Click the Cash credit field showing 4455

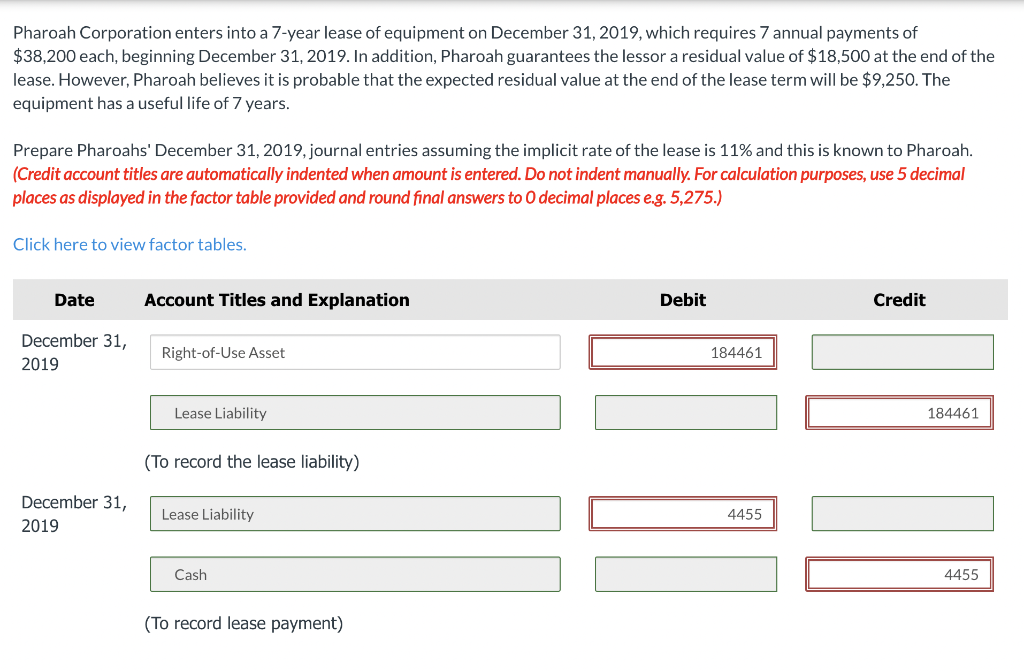click(899, 574)
